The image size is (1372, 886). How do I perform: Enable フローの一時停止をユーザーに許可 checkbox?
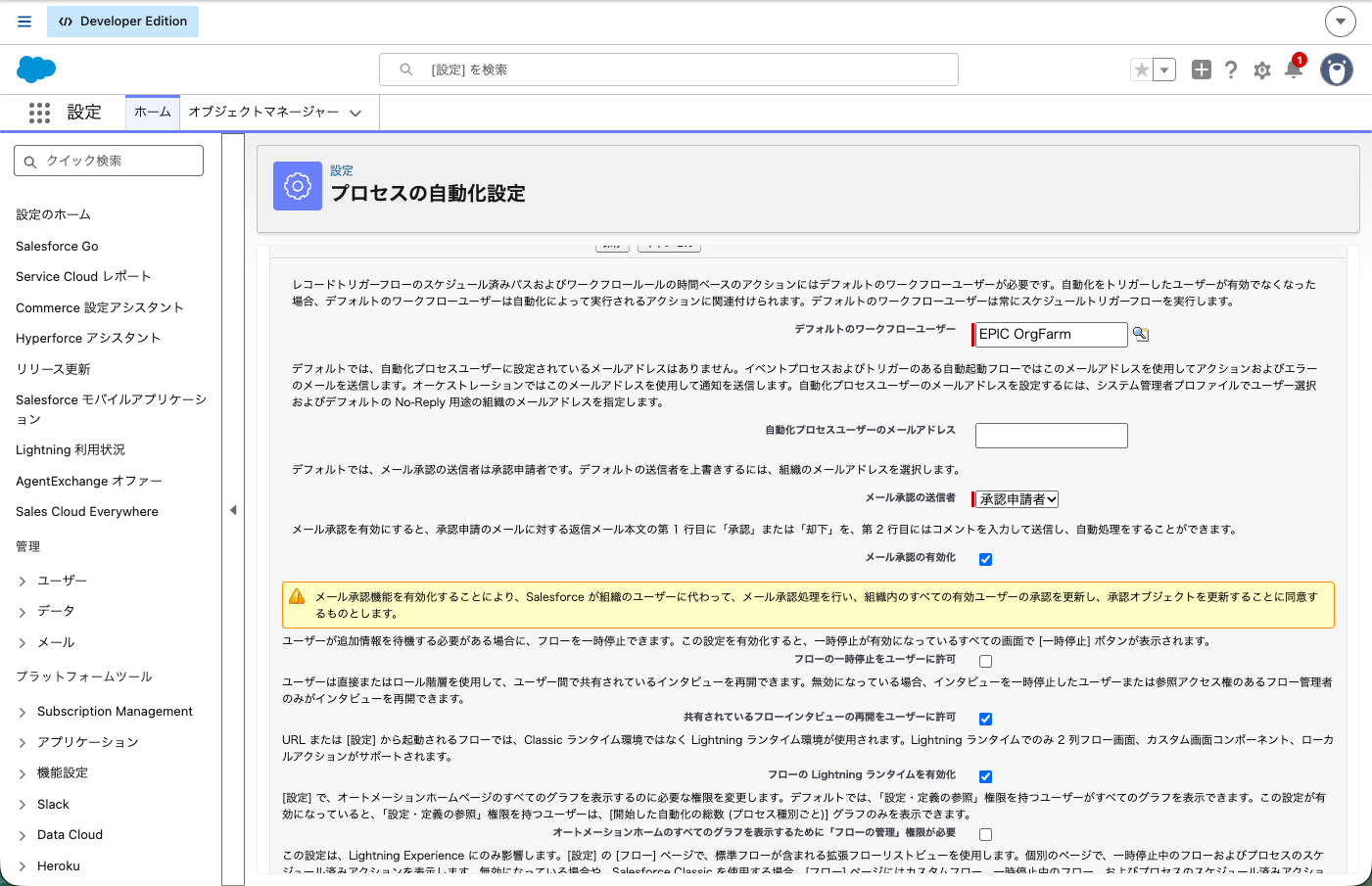click(x=985, y=661)
